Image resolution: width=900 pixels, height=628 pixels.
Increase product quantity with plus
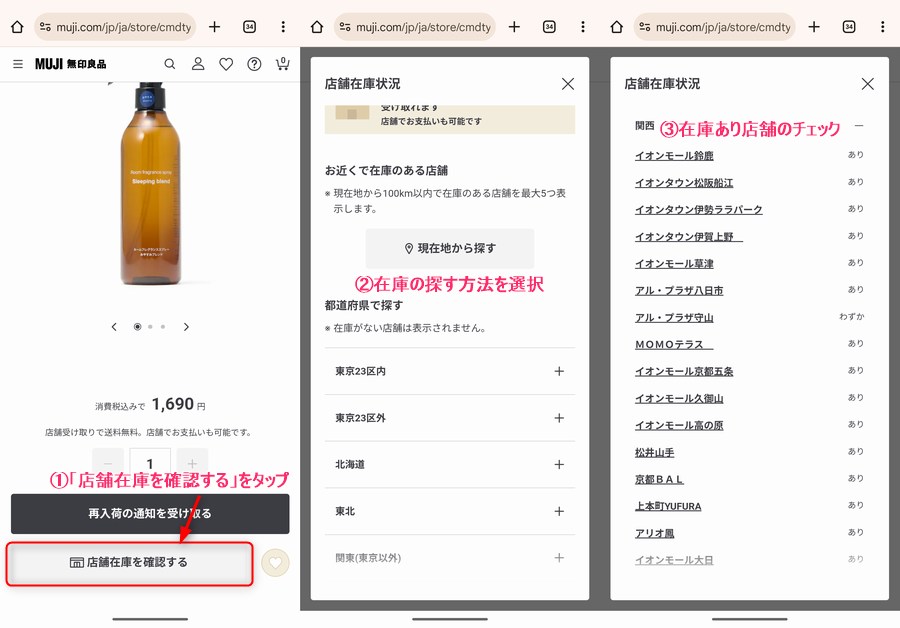pyautogui.click(x=192, y=463)
